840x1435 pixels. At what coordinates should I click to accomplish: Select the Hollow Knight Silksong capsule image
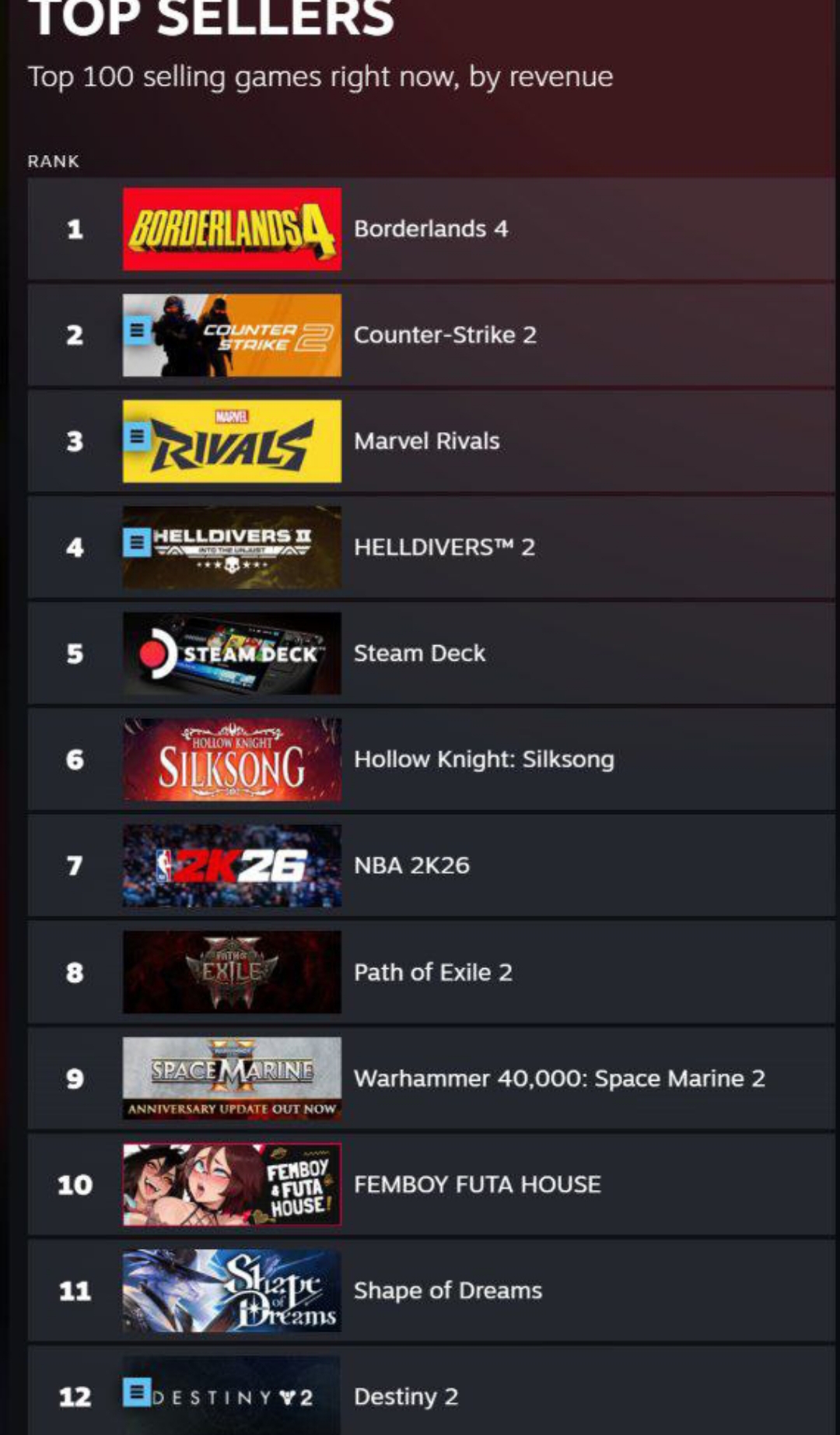point(232,760)
